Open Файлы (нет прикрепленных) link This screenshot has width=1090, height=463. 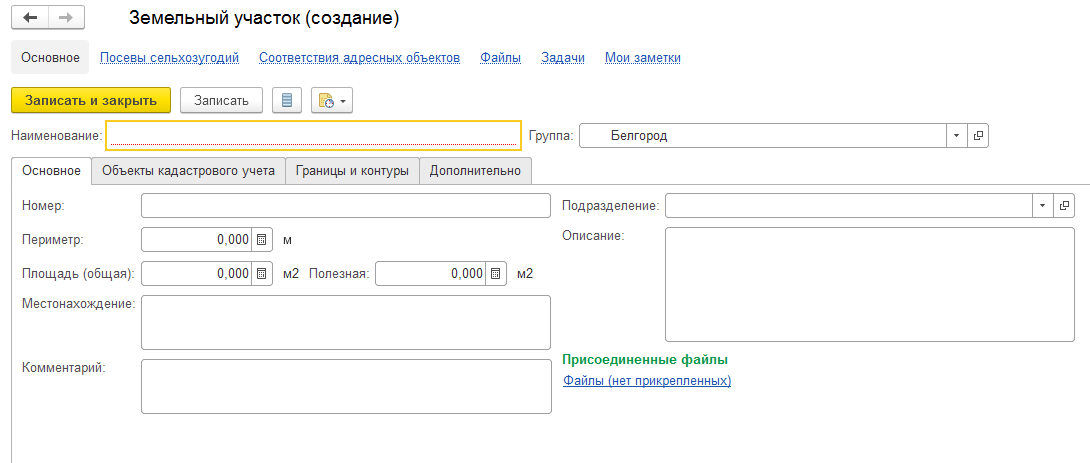coord(647,381)
